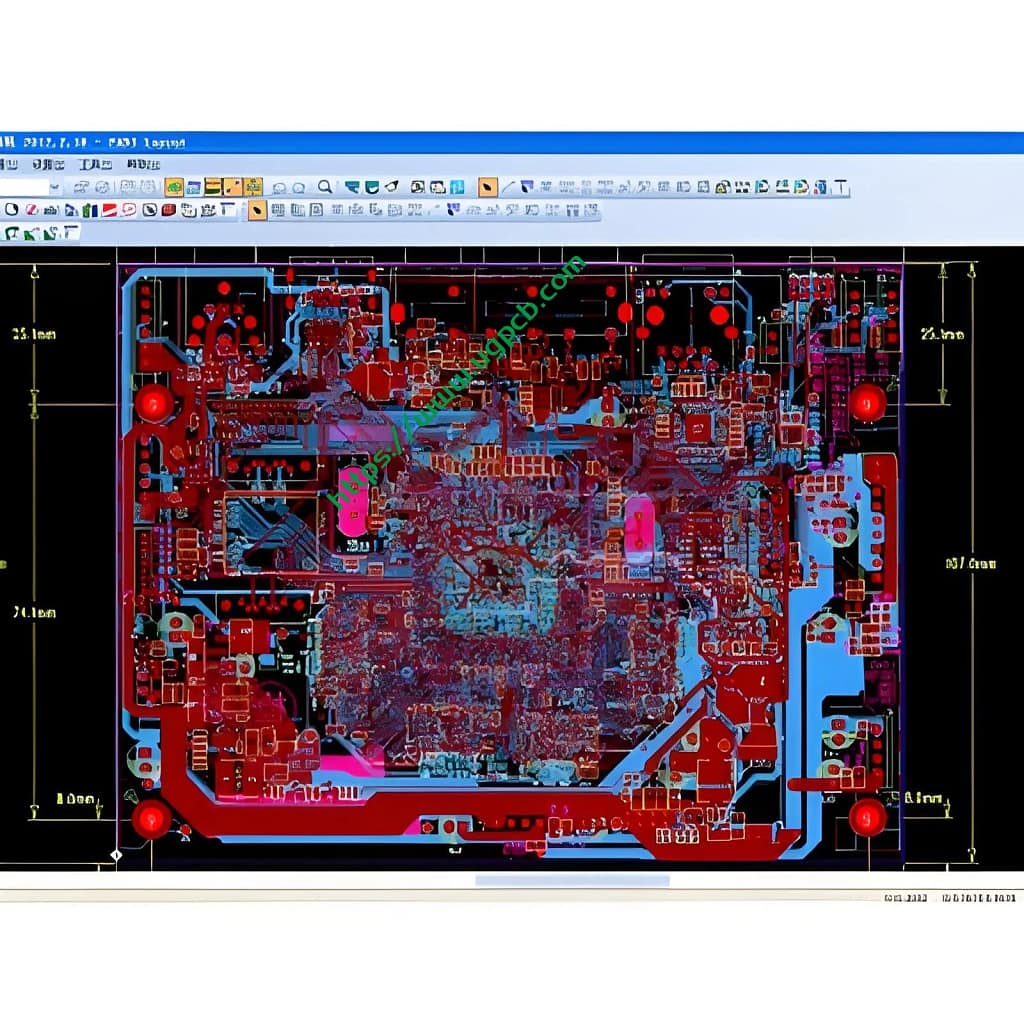Open the last menu in the menu bar

[143, 164]
